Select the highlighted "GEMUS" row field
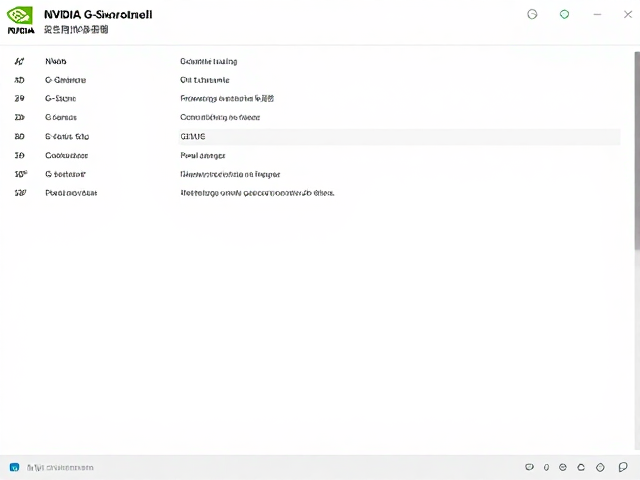The height and width of the screenshot is (480, 640). [x=400, y=136]
